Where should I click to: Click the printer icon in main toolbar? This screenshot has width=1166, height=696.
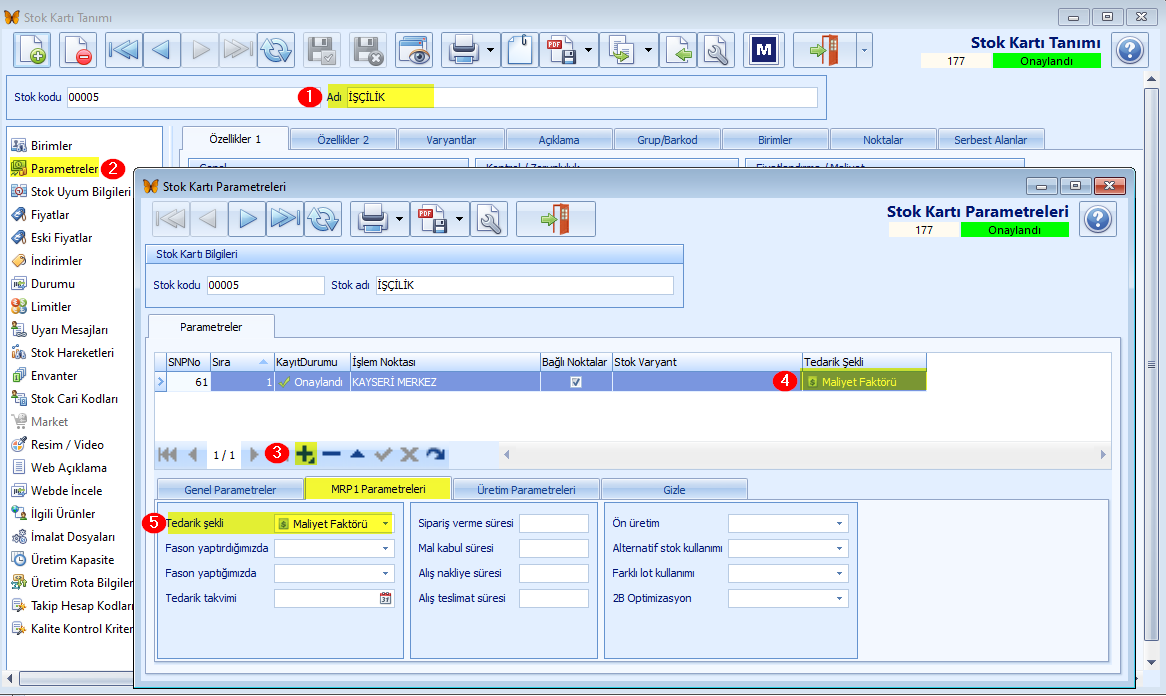tap(464, 50)
